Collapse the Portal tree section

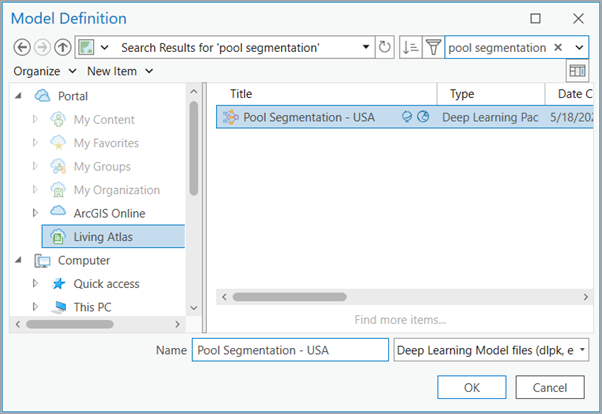point(20,97)
